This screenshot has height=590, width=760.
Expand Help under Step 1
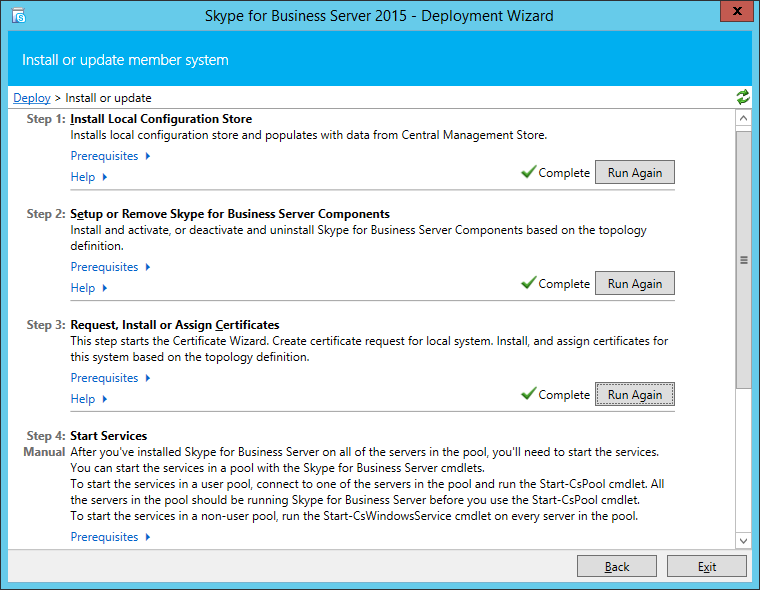click(x=89, y=177)
